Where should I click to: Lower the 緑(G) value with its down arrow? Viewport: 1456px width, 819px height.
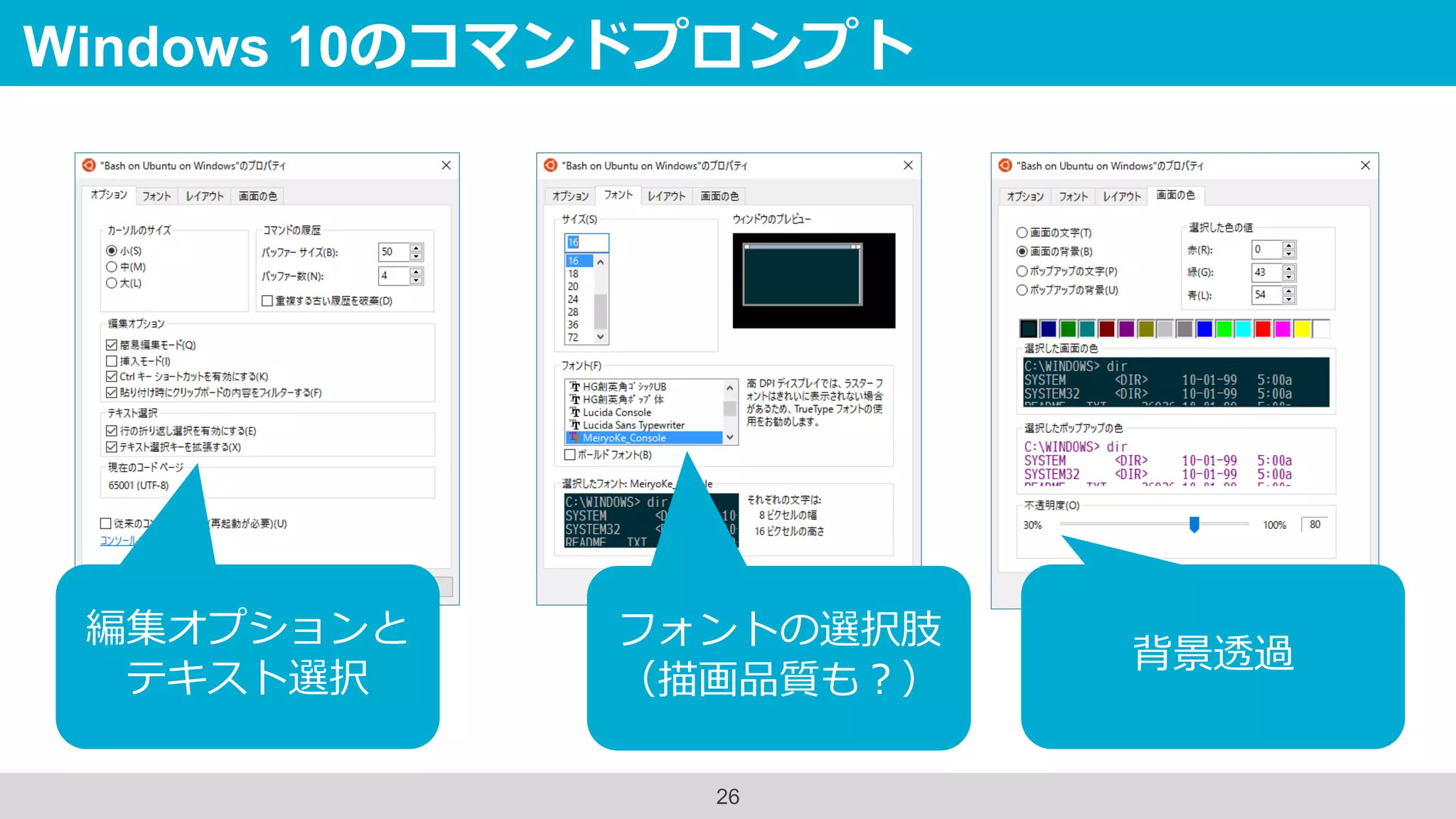1289,277
